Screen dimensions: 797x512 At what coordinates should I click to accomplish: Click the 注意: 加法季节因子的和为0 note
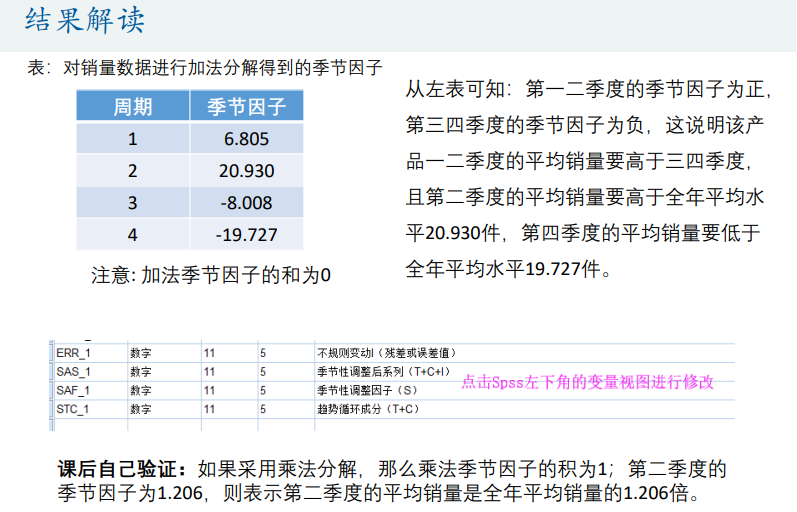[211, 275]
